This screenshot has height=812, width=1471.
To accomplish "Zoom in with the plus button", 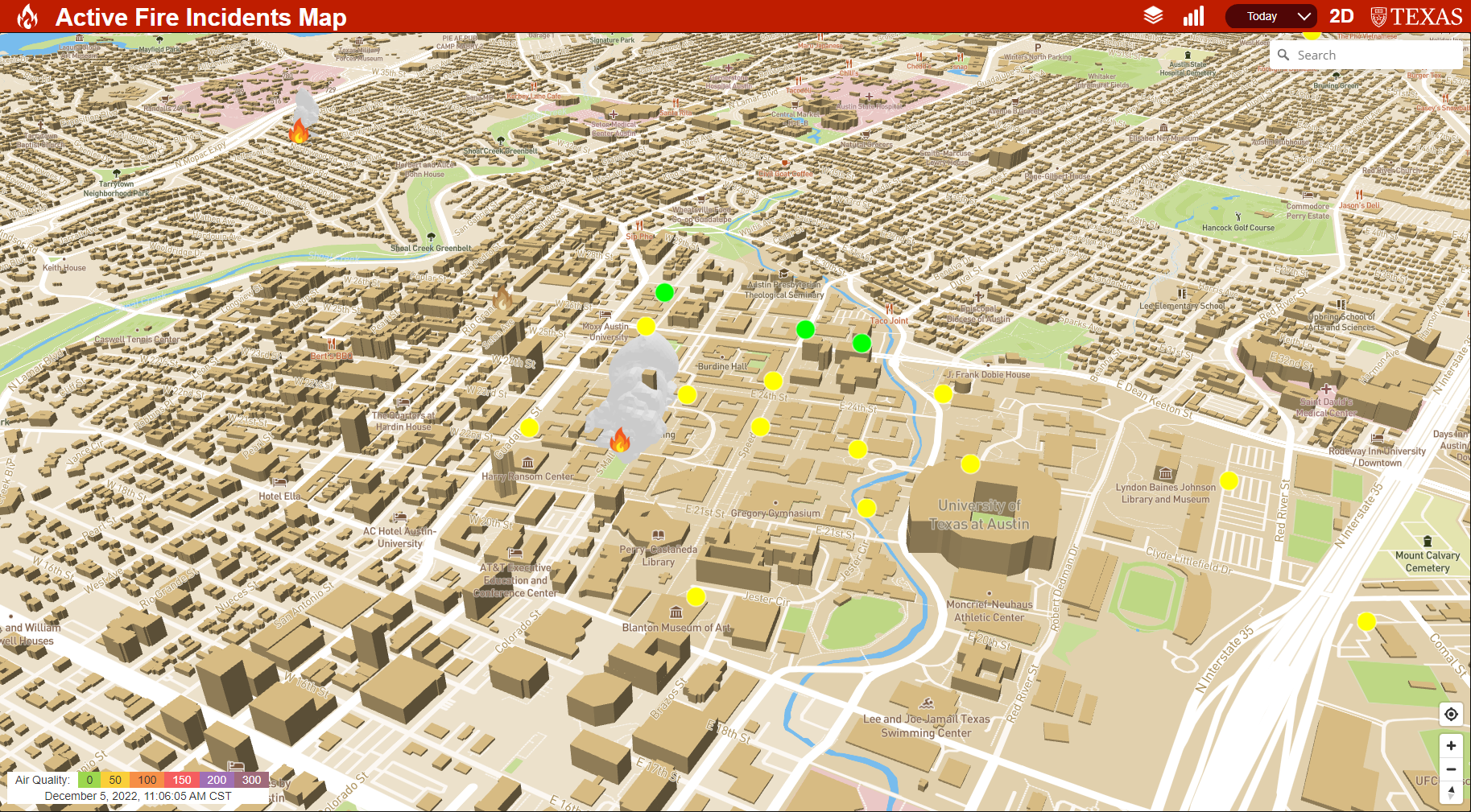I will (x=1451, y=746).
